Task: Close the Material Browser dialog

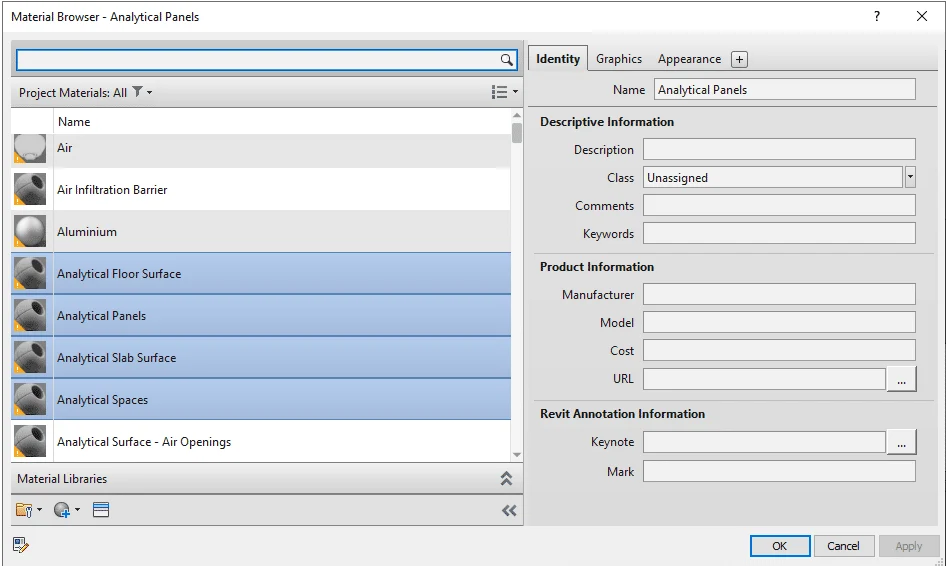Action: click(922, 16)
